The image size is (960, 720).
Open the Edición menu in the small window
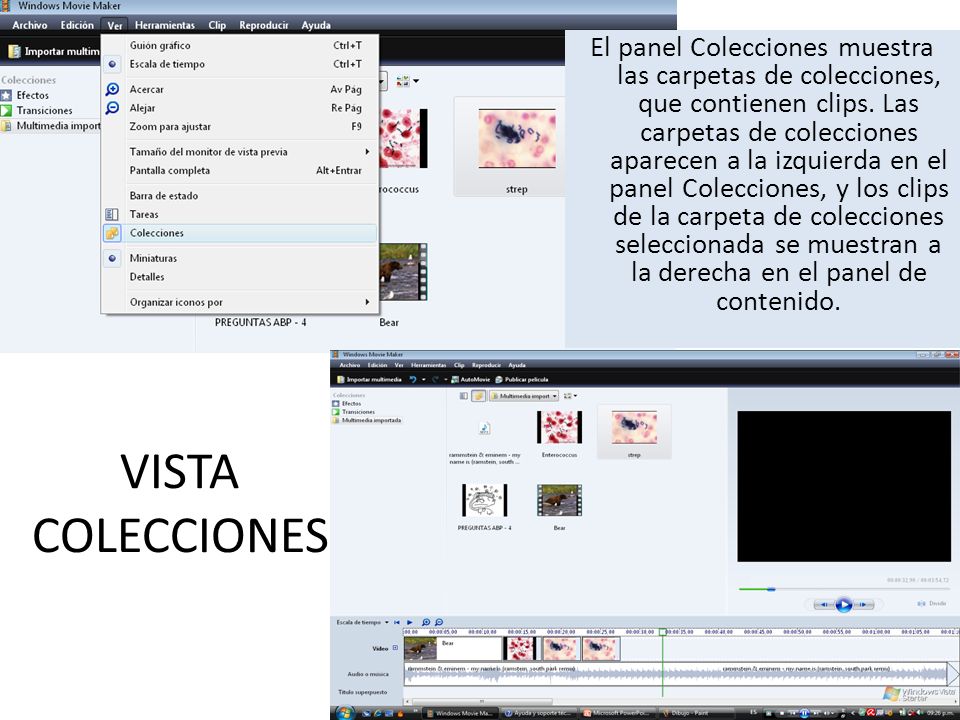point(377,365)
